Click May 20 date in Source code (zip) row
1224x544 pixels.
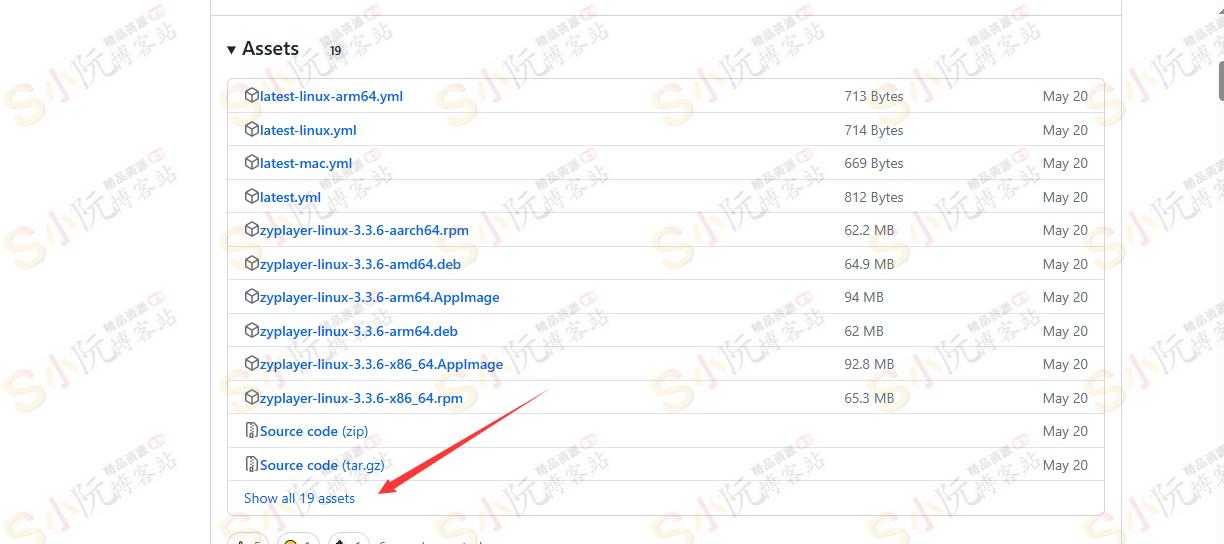(x=1065, y=431)
